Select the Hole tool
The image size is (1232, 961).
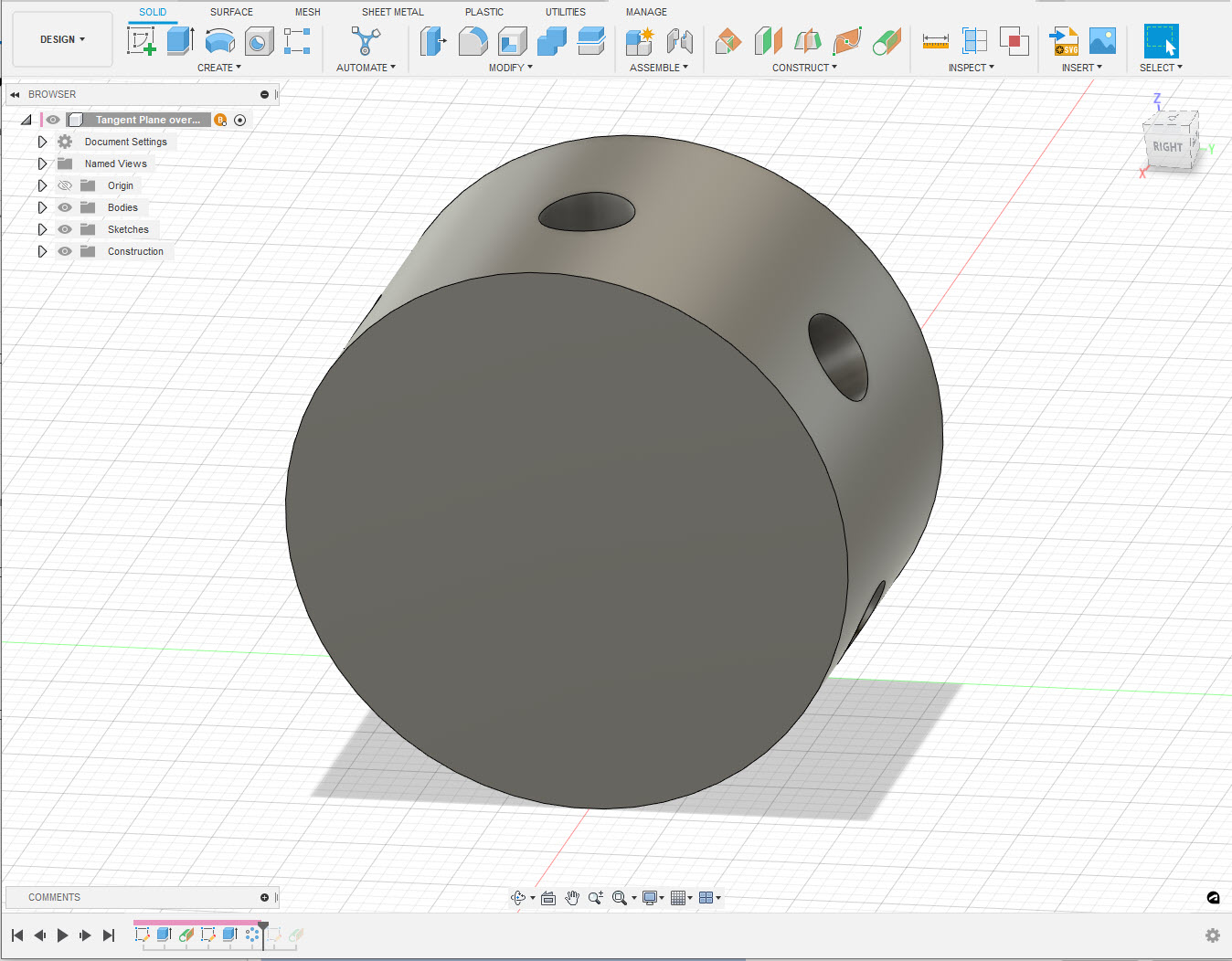pyautogui.click(x=259, y=41)
